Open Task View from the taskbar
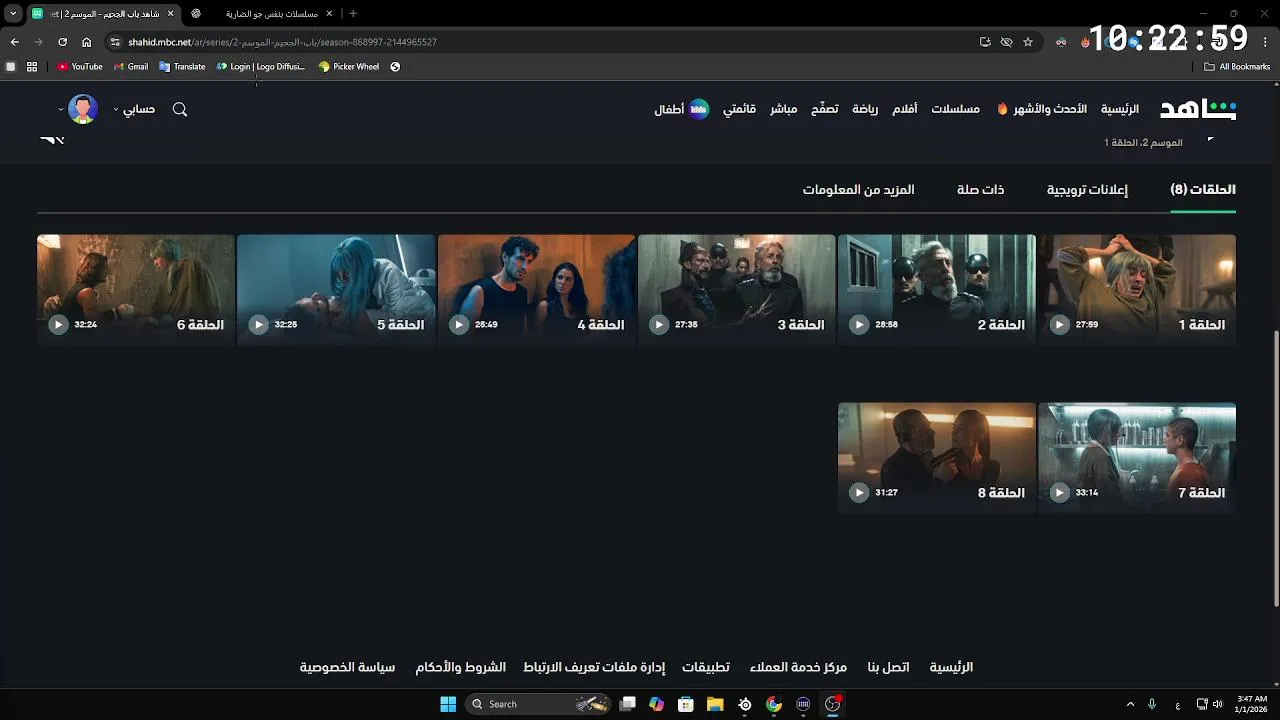Viewport: 1280px width, 720px height. coord(627,704)
